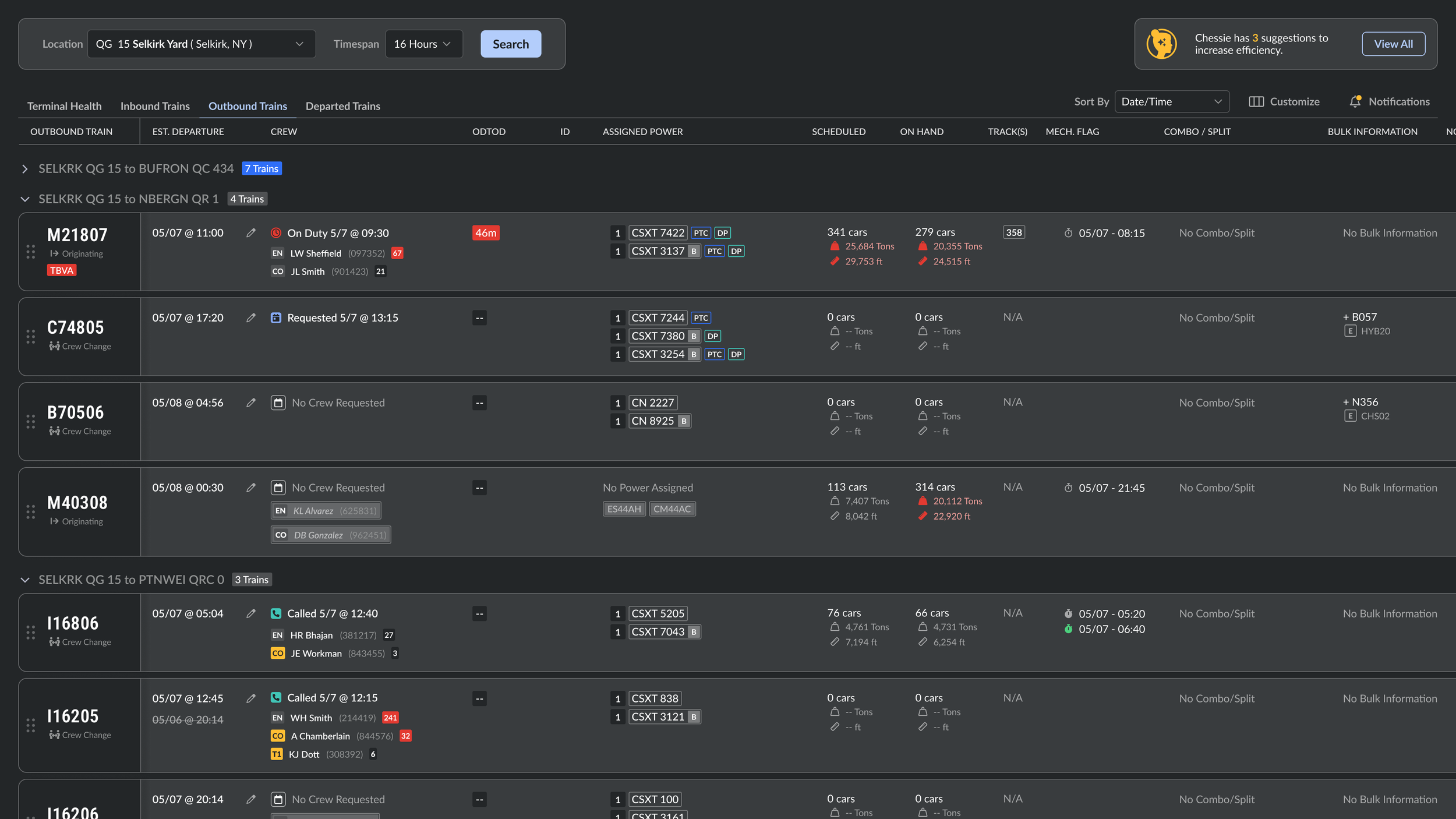Click the edit pencil for M21807 departure
The height and width of the screenshot is (819, 1456).
[251, 233]
